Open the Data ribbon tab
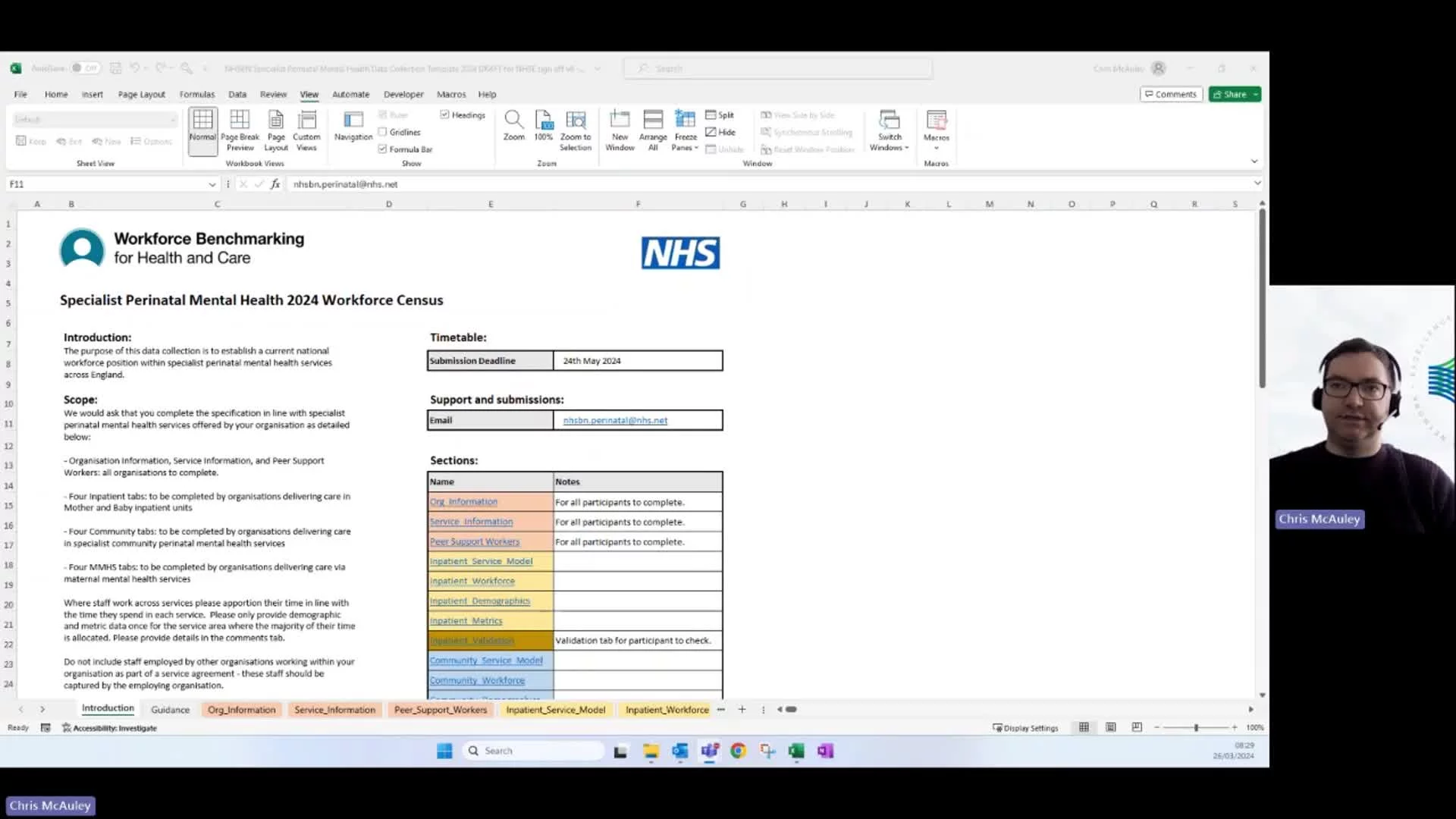This screenshot has height=819, width=1456. coord(237,95)
